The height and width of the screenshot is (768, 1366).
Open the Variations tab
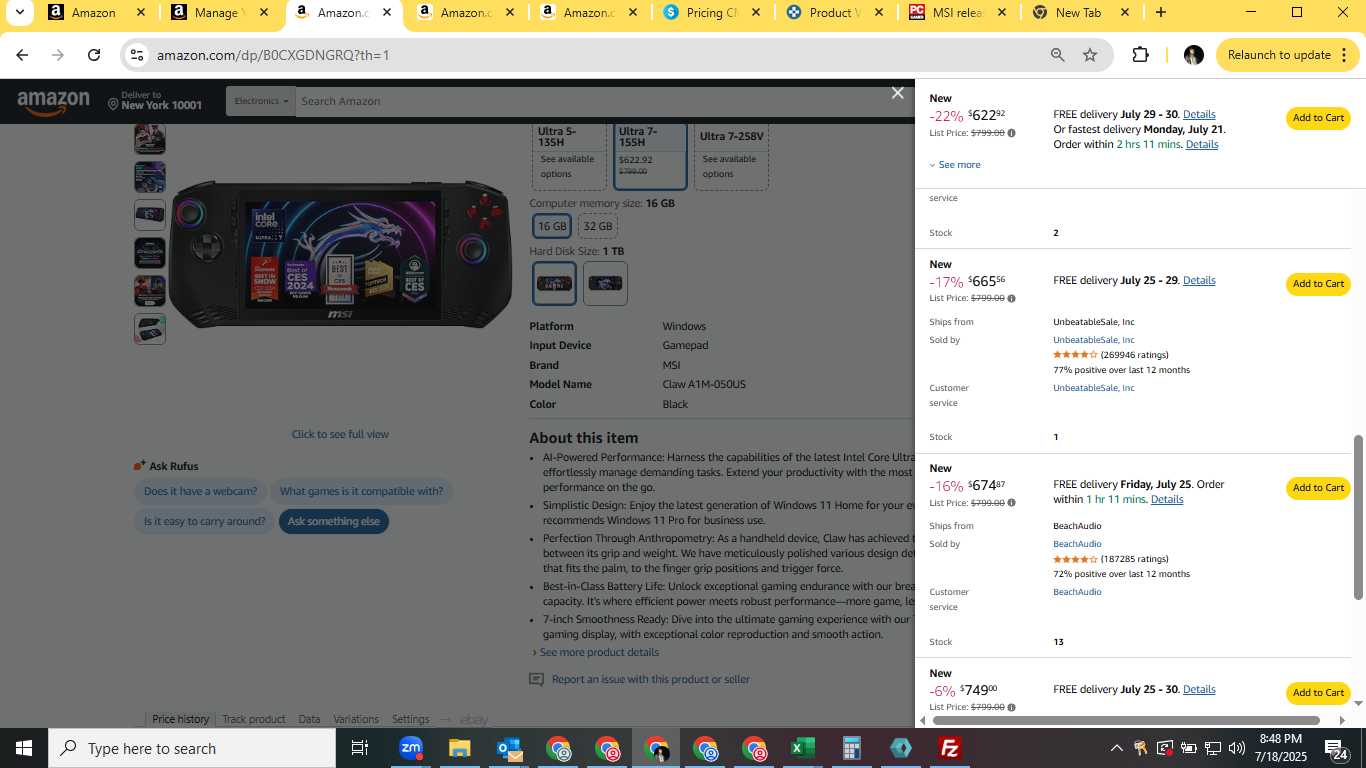[356, 719]
